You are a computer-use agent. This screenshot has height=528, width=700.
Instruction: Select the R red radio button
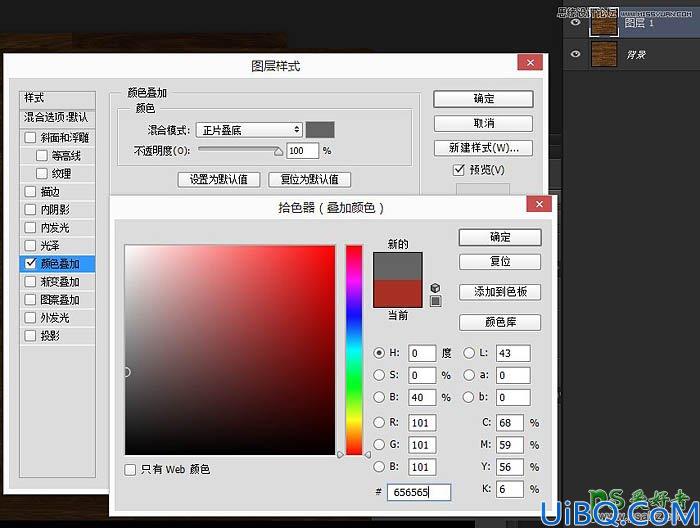coord(379,422)
